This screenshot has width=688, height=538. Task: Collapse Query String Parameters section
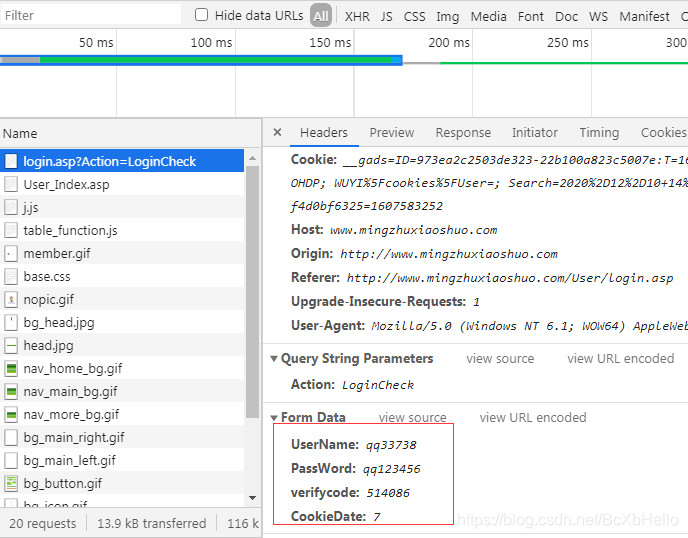click(274, 359)
